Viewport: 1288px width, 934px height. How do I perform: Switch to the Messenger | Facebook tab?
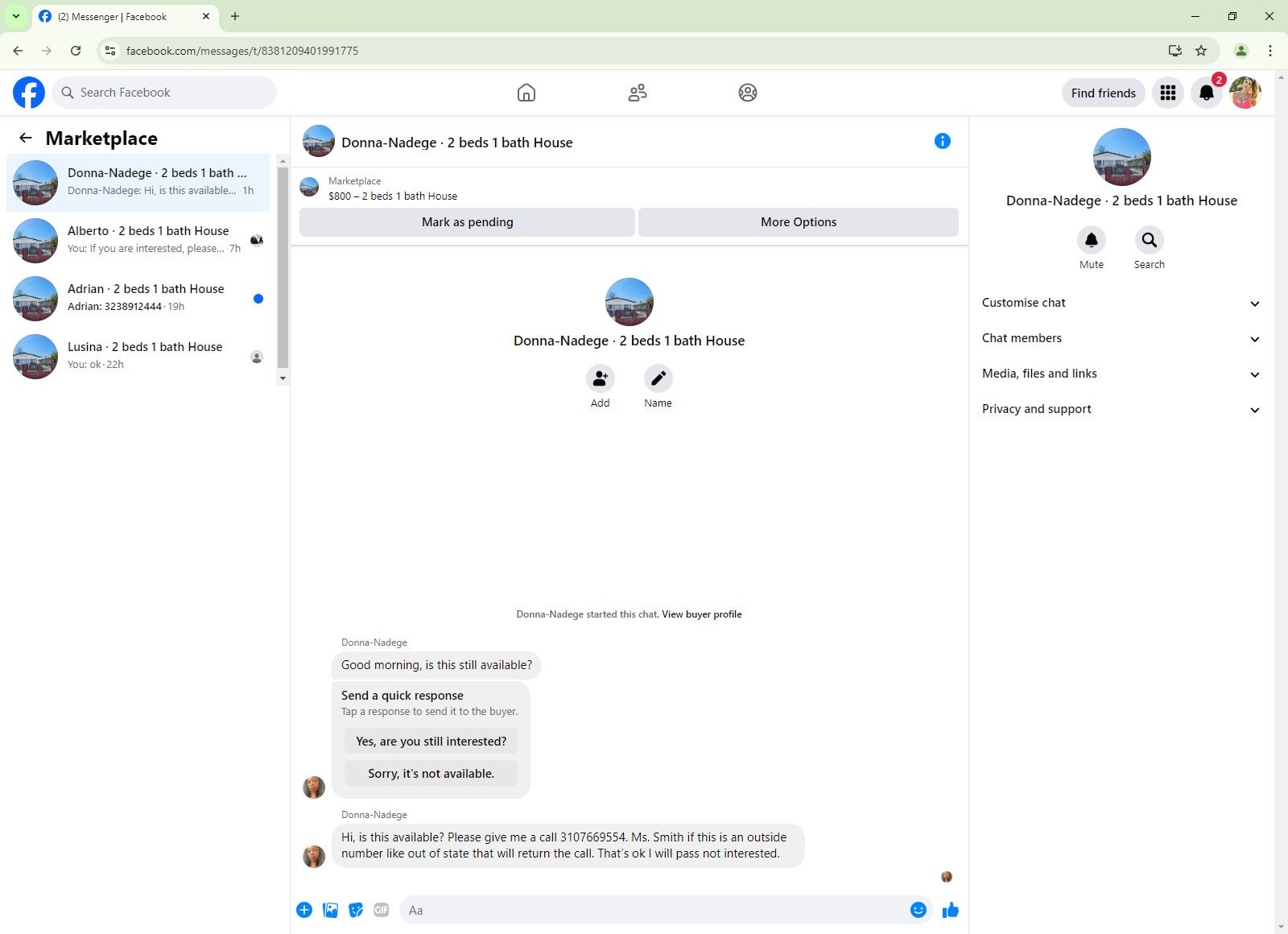point(124,16)
